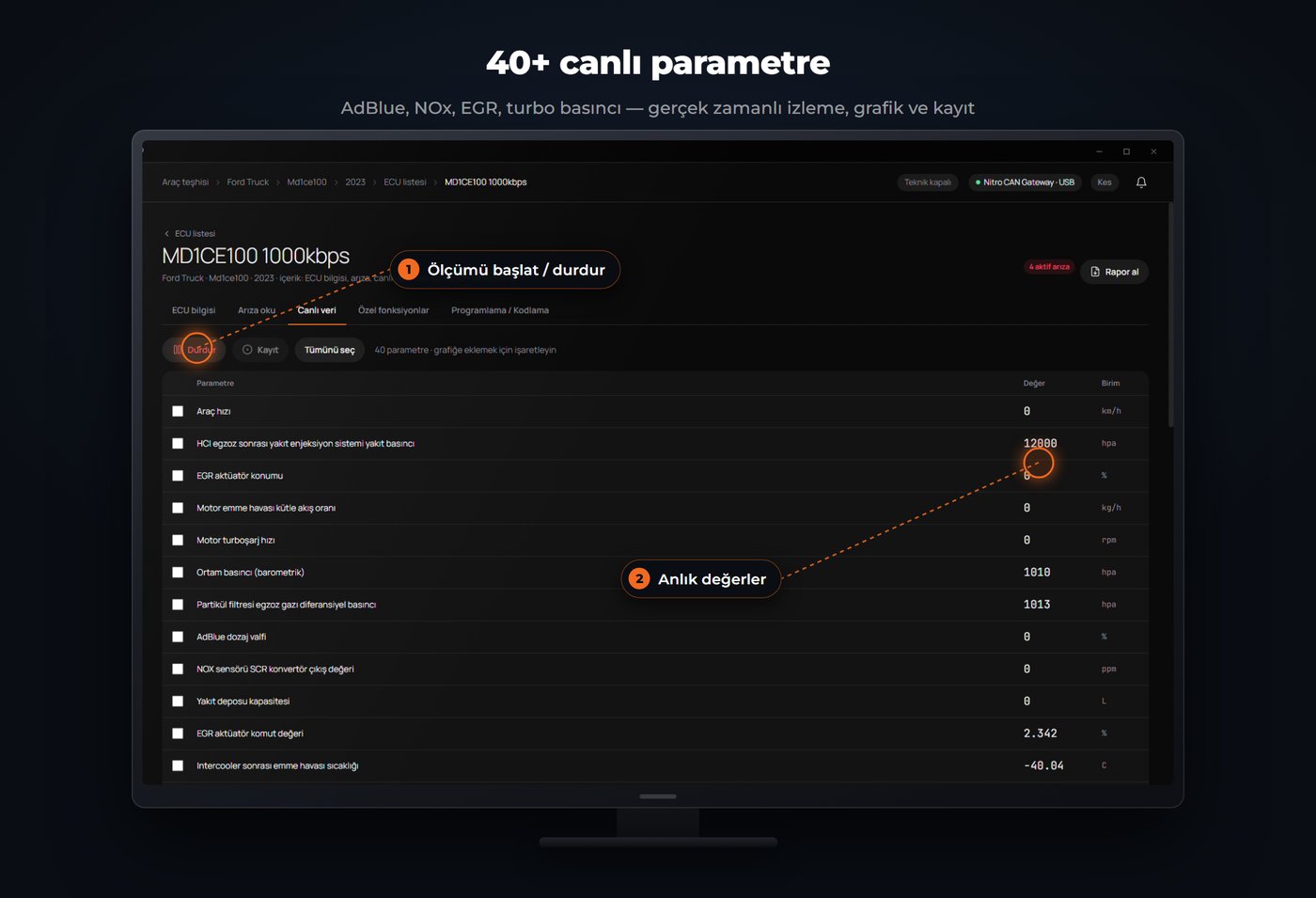This screenshot has height=898, width=1316.
Task: Minimize the diagnostic app window
Action: 1099,151
